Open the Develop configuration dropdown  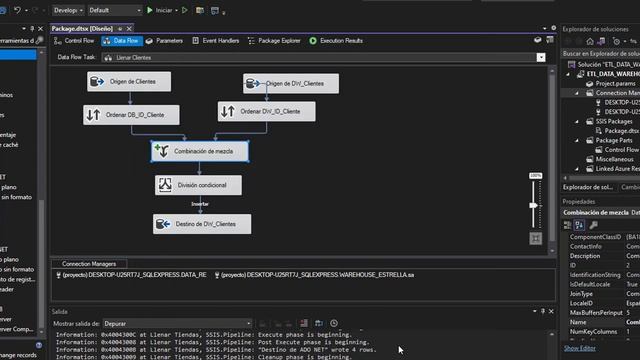click(x=68, y=10)
